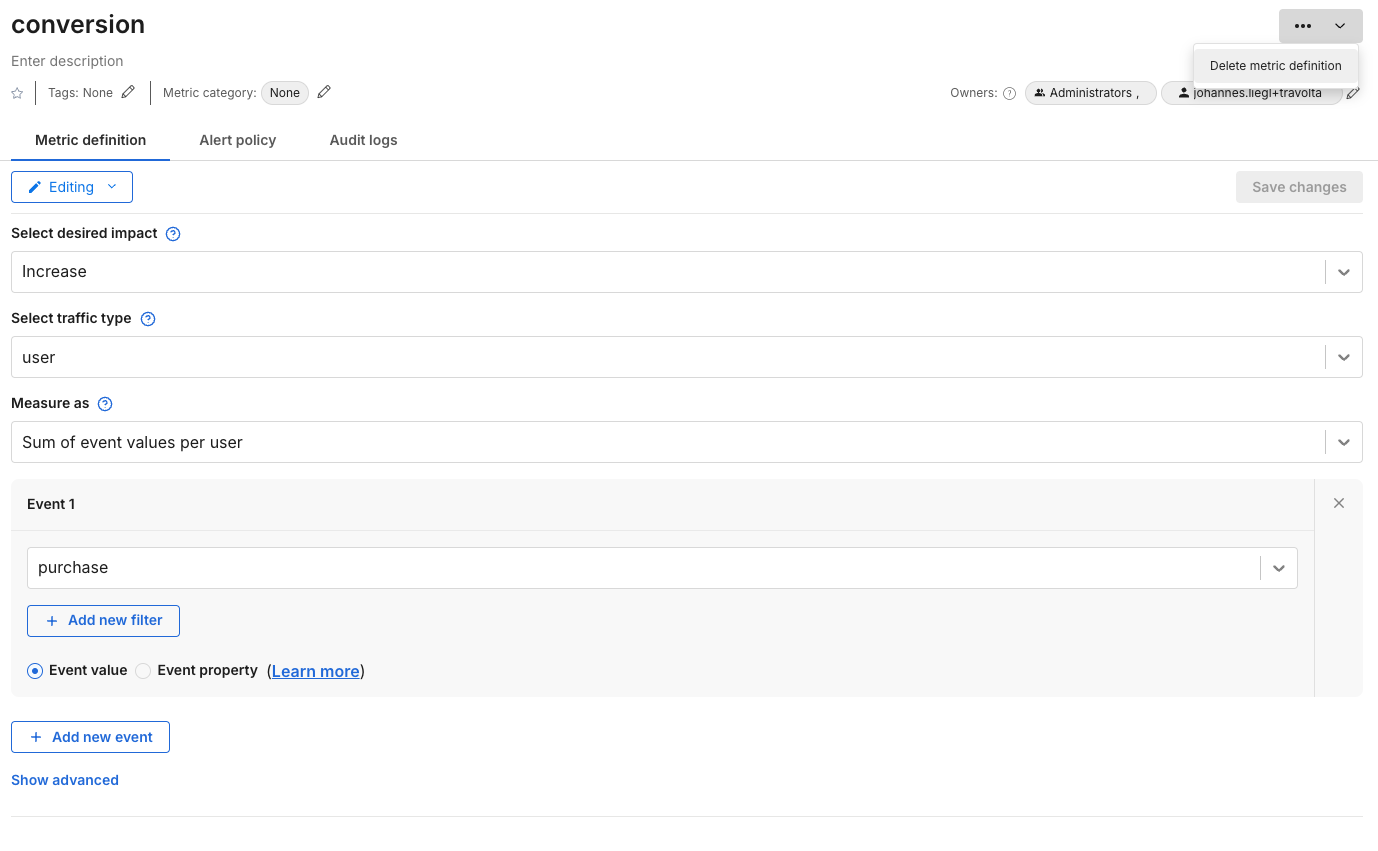Open help icon next to Owners
The height and width of the screenshot is (851, 1378).
[1009, 93]
